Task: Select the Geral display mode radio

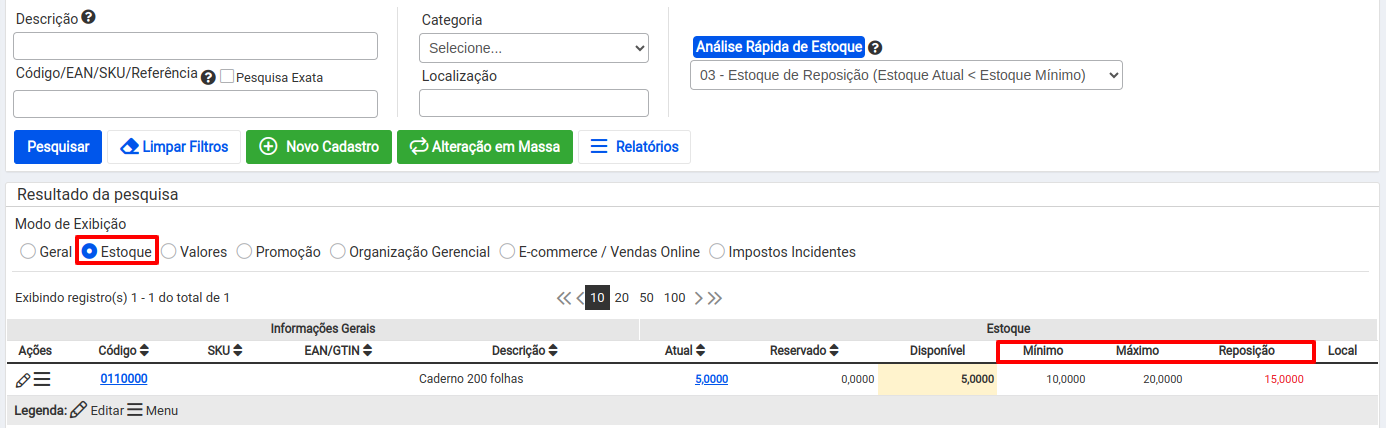Action: (28, 252)
